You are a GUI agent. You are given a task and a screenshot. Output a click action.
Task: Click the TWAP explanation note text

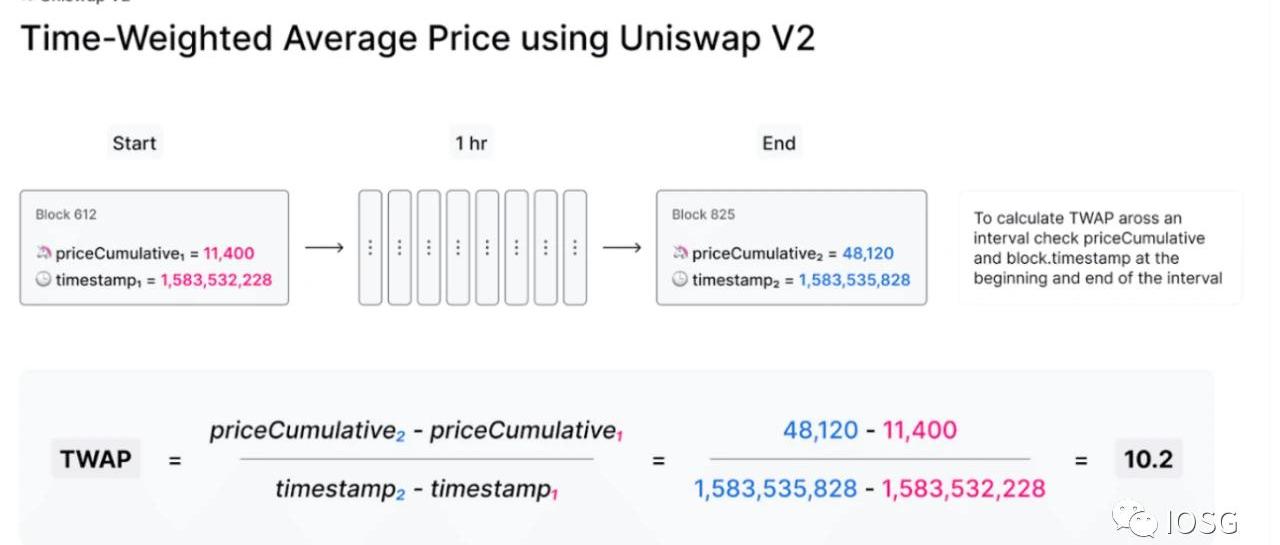(1097, 248)
